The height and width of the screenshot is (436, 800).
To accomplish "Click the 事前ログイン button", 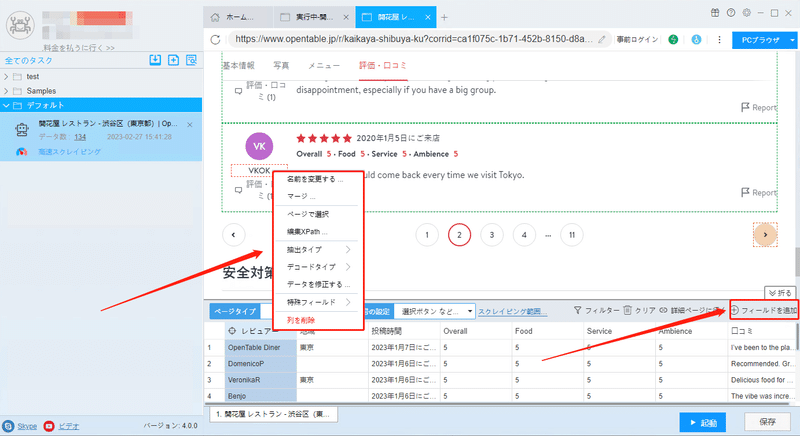I will [x=637, y=40].
